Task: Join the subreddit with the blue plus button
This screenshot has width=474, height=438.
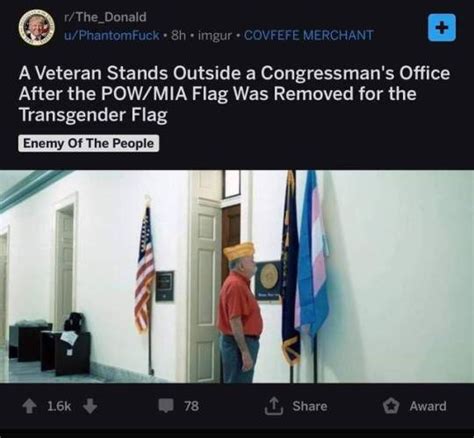Action: pyautogui.click(x=442, y=28)
